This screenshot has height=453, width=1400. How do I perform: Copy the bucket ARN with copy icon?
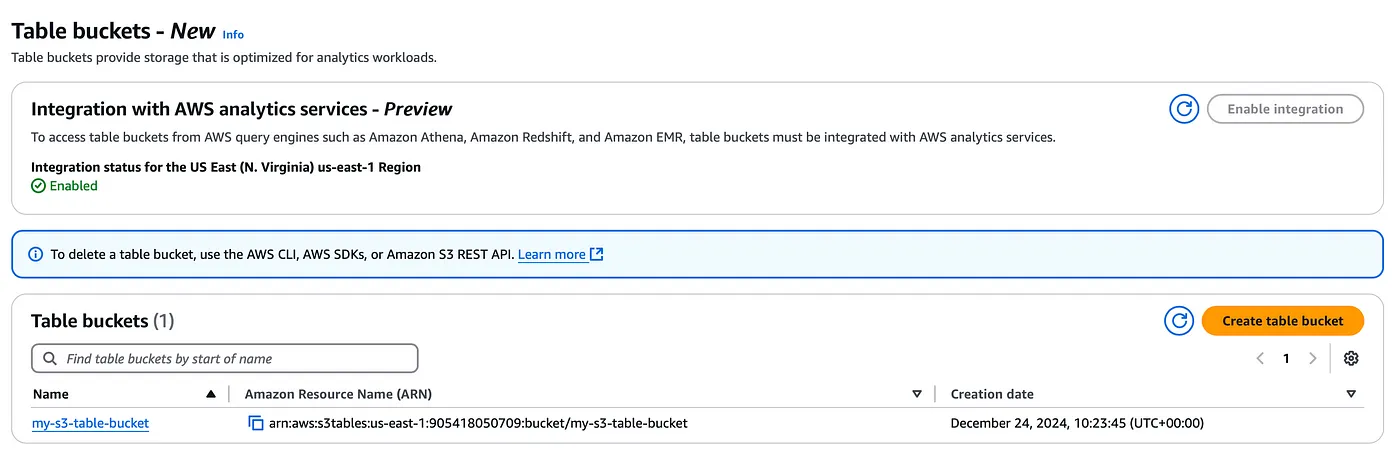tap(256, 423)
